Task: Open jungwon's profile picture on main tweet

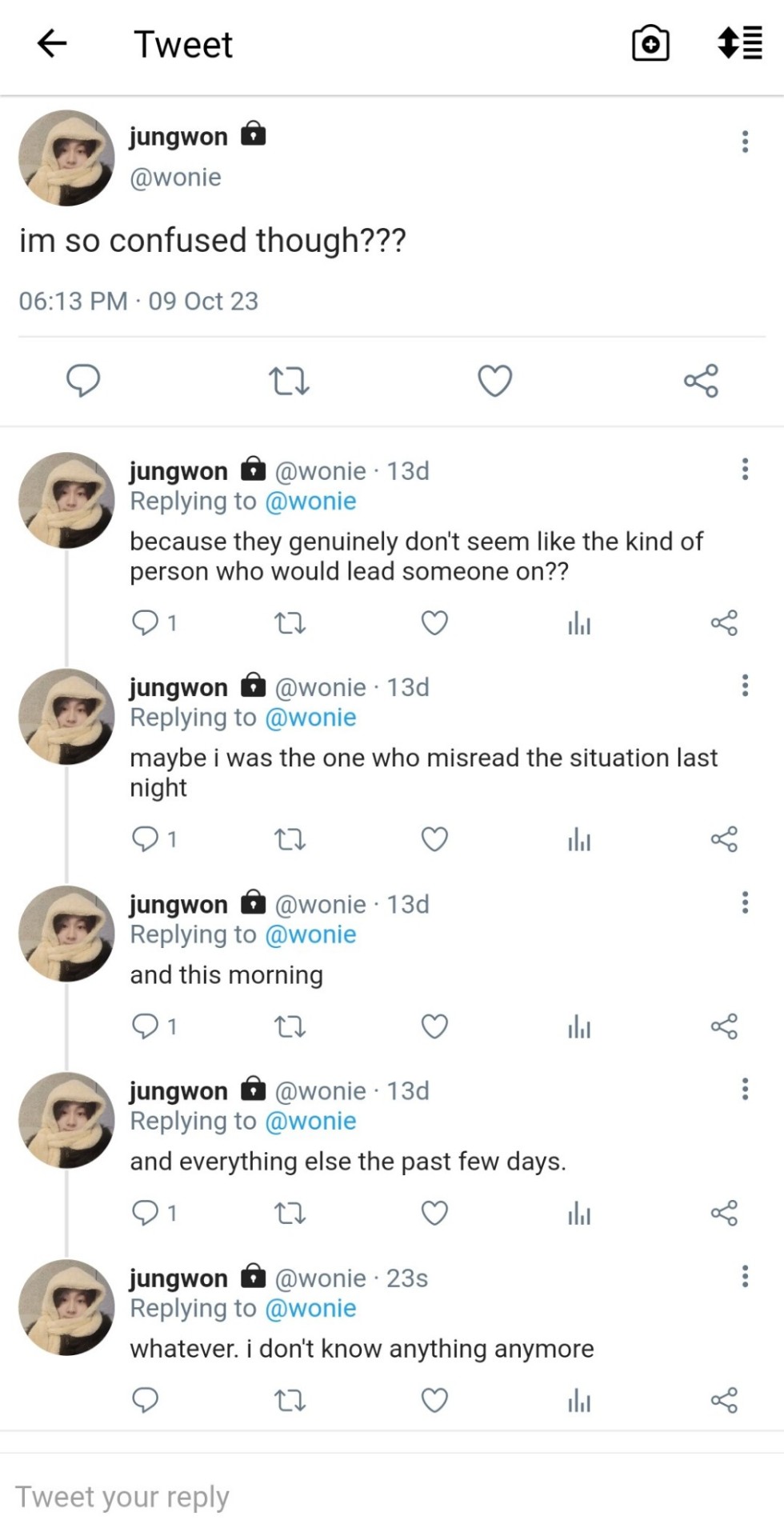Action: point(66,158)
